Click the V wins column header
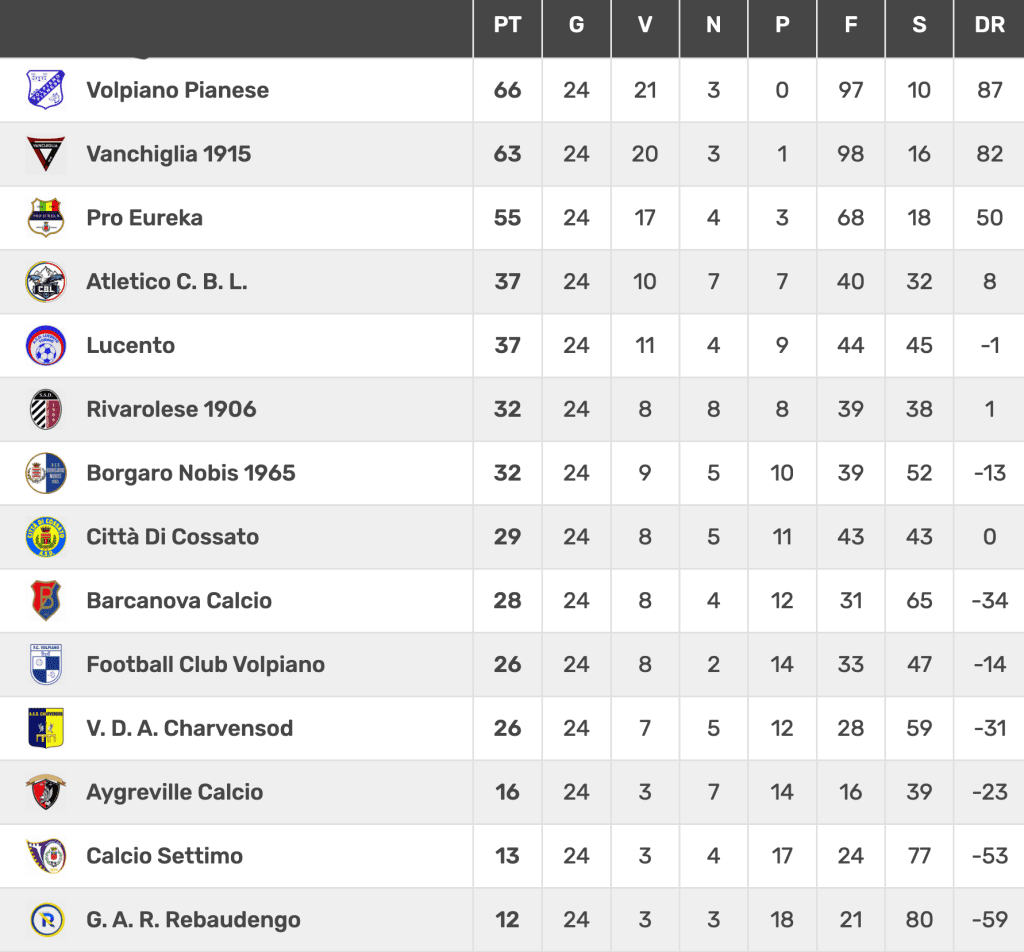Image resolution: width=1024 pixels, height=952 pixels. (645, 25)
